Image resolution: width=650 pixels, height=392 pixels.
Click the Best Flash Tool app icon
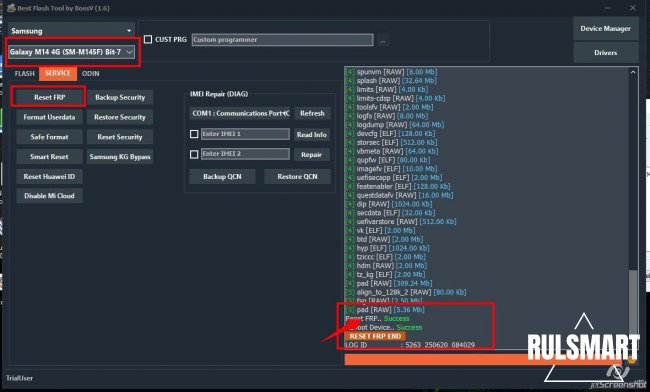coord(11,8)
